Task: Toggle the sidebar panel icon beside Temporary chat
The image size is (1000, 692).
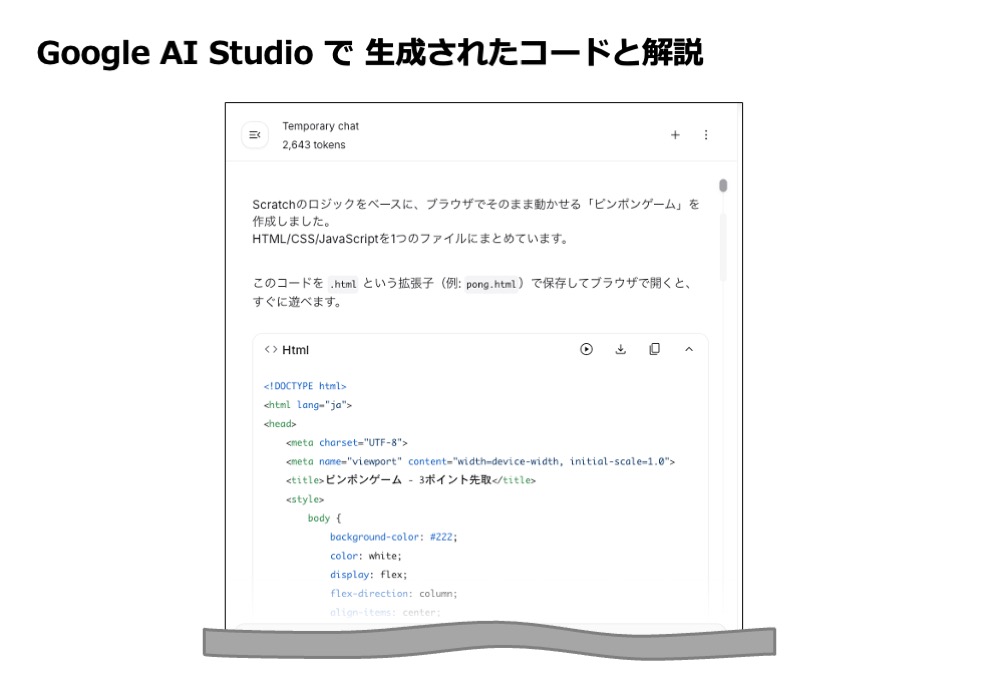Action: (255, 135)
